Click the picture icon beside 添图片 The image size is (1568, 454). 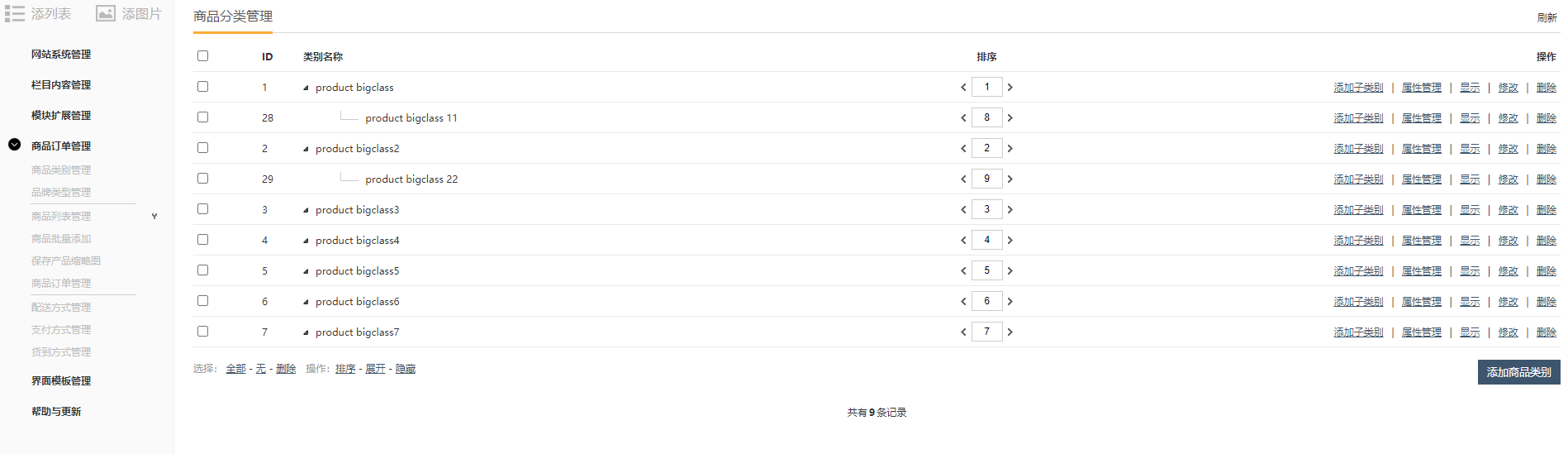[x=106, y=13]
